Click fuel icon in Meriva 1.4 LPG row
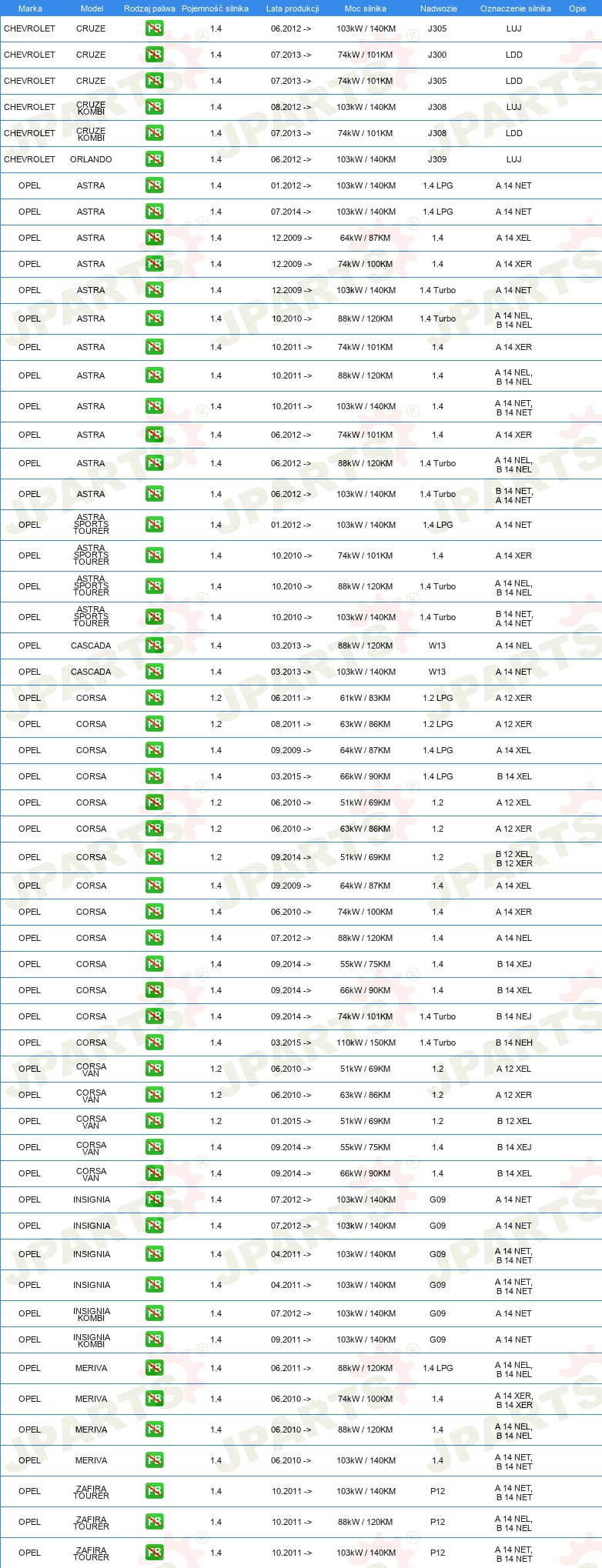This screenshot has width=602, height=1568. point(154,1368)
